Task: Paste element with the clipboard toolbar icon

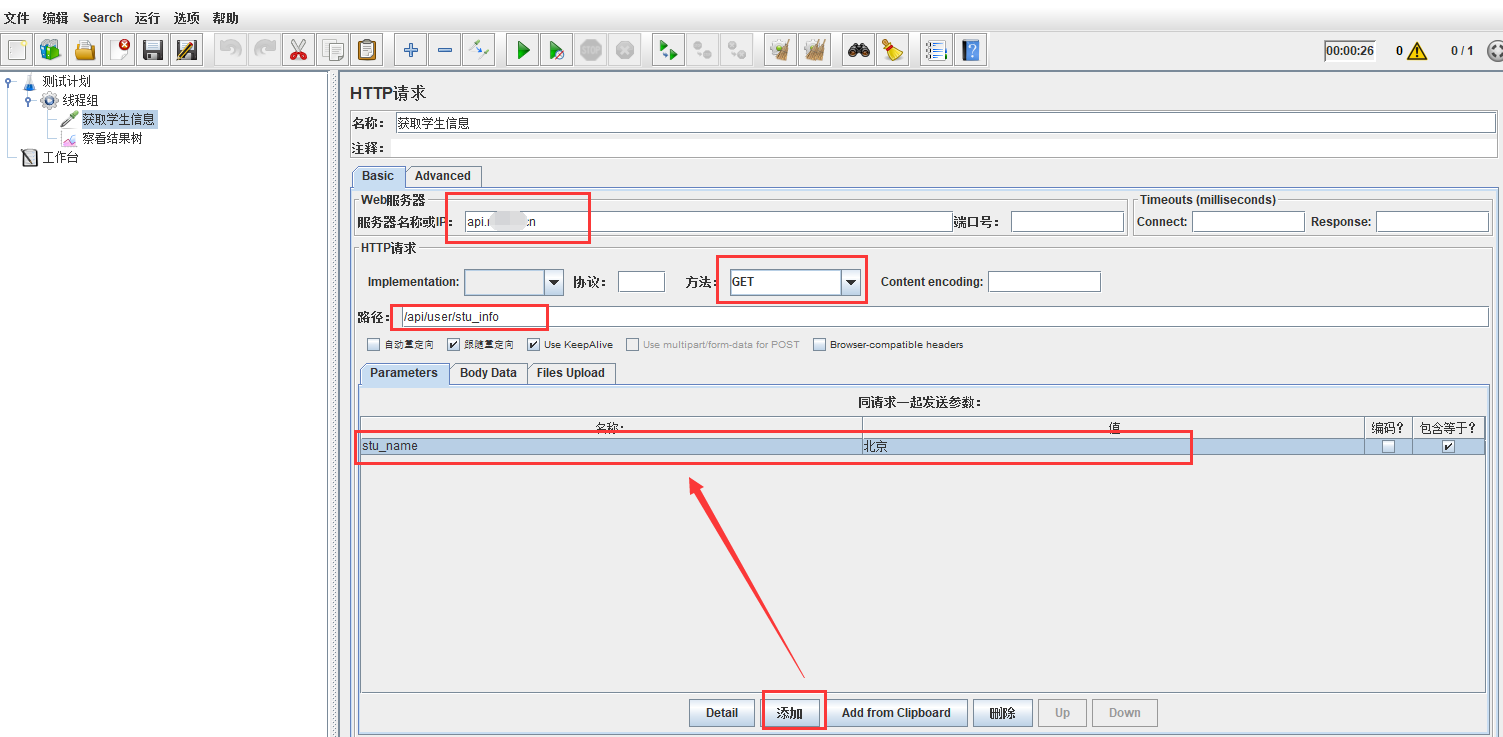Action: (366, 49)
